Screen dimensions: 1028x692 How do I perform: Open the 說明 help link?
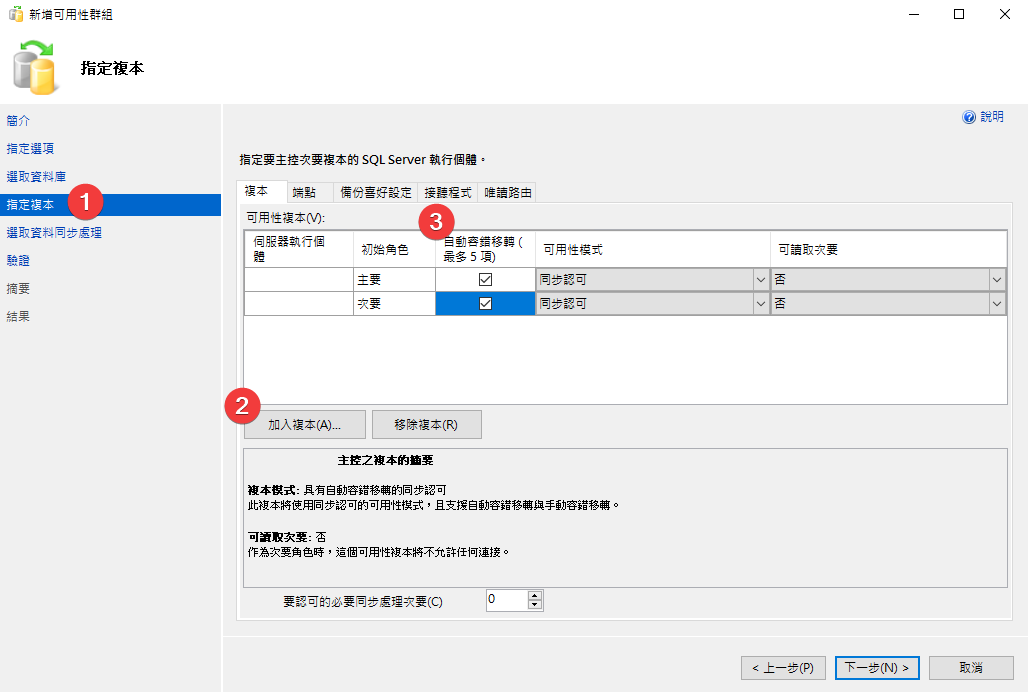click(x=992, y=117)
